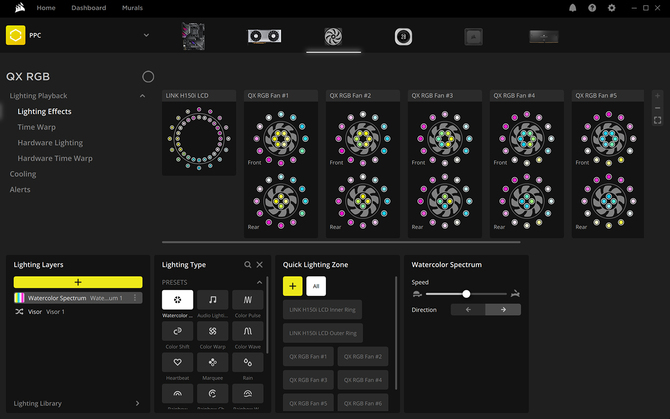670x419 pixels.
Task: Select the graphics card device thumbnail
Action: click(x=264, y=36)
